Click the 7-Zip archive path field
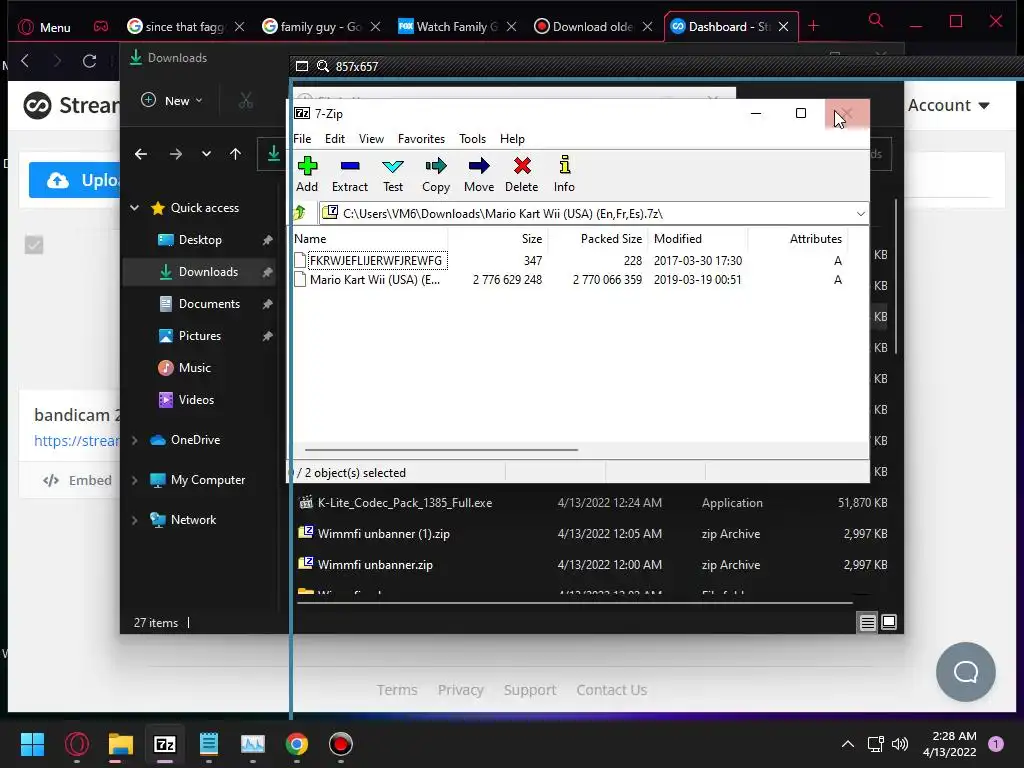Screen dimensions: 1024x768 (593, 214)
